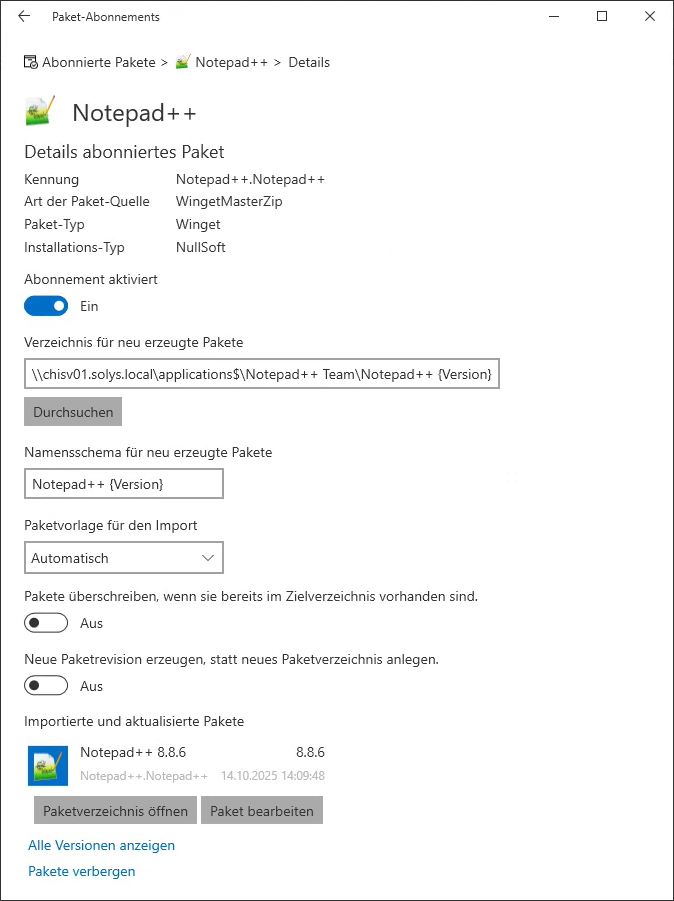Screen dimensions: 674x901
Task: Enable the Pakete überschreiben toggle
Action: (46, 623)
